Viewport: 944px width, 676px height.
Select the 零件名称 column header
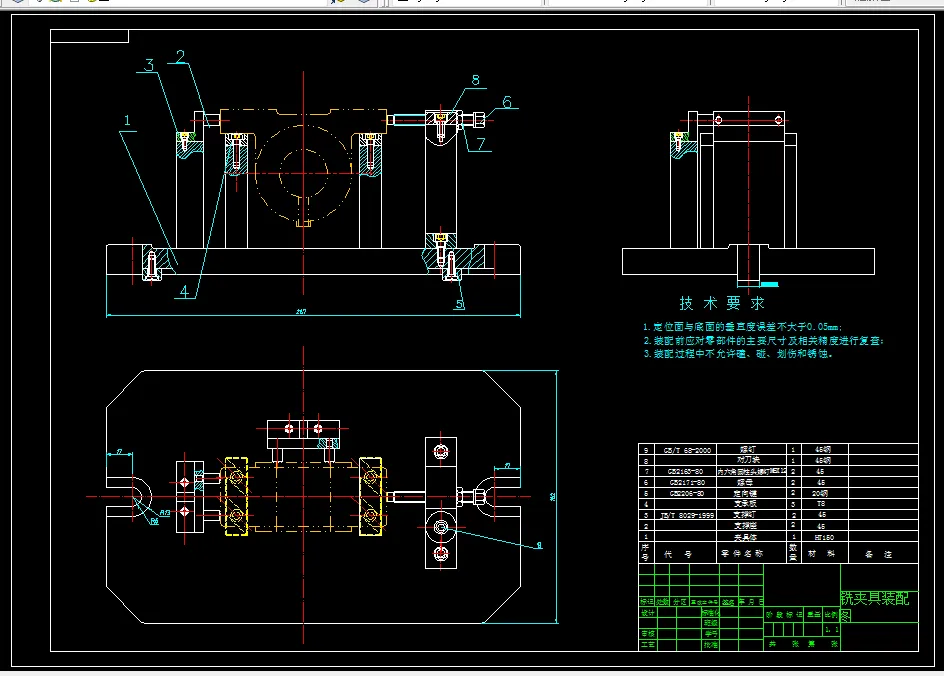point(742,554)
